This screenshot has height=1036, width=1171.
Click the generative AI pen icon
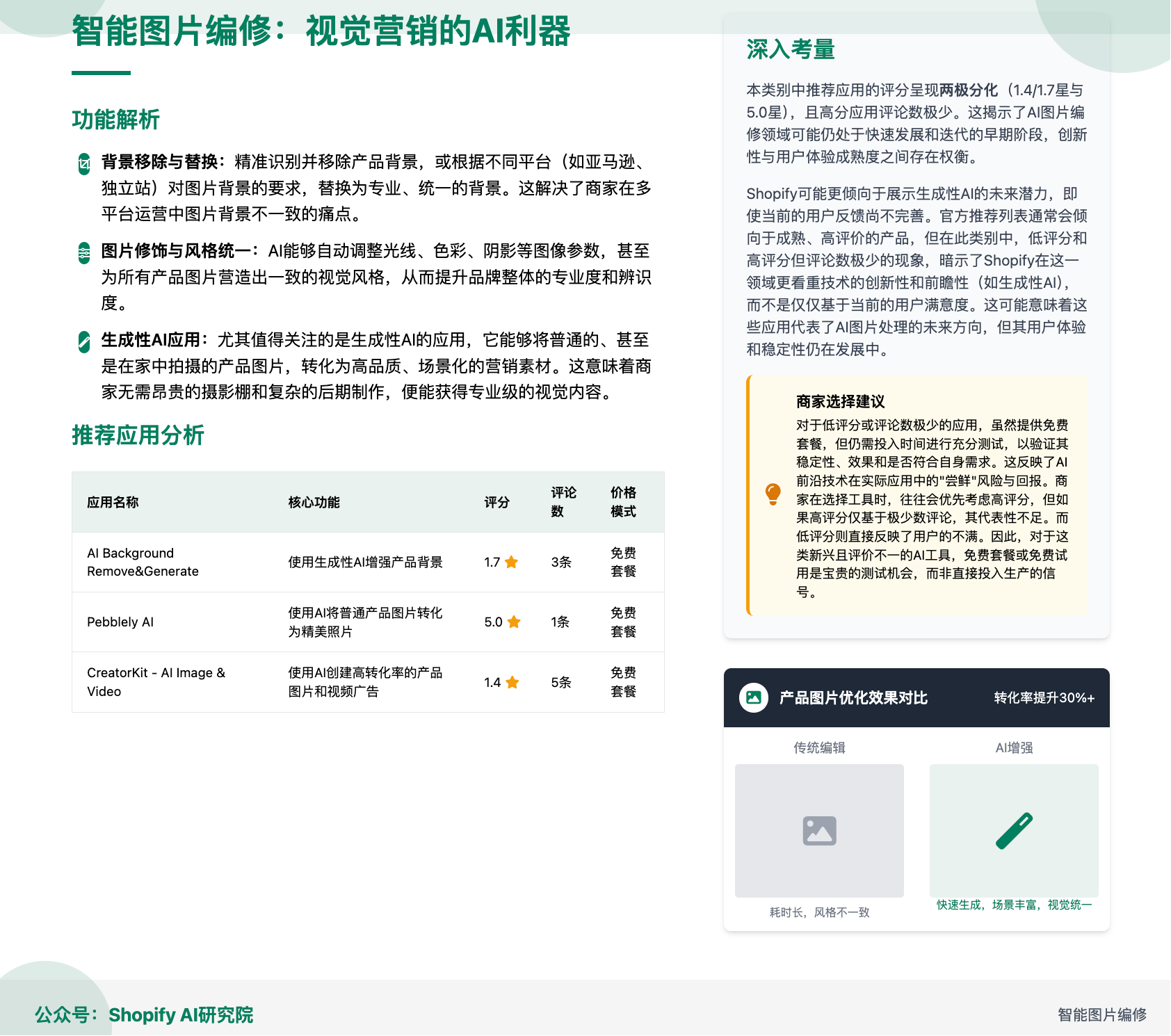[84, 342]
